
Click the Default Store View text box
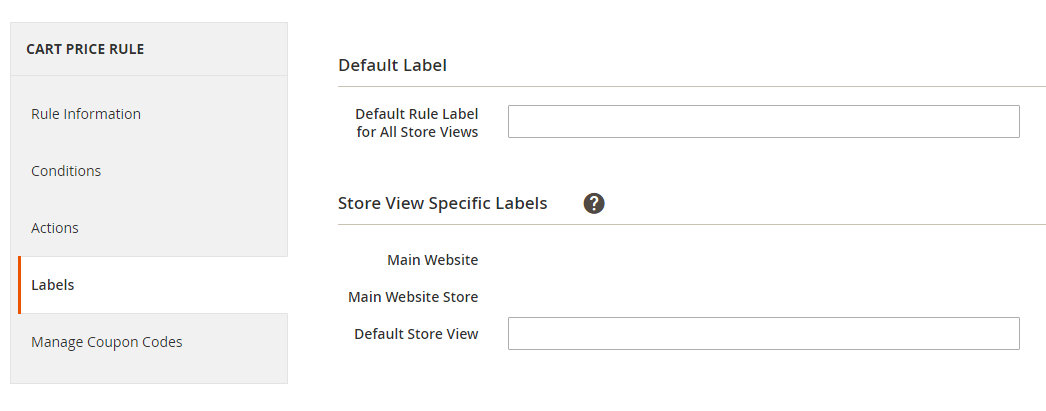point(763,334)
